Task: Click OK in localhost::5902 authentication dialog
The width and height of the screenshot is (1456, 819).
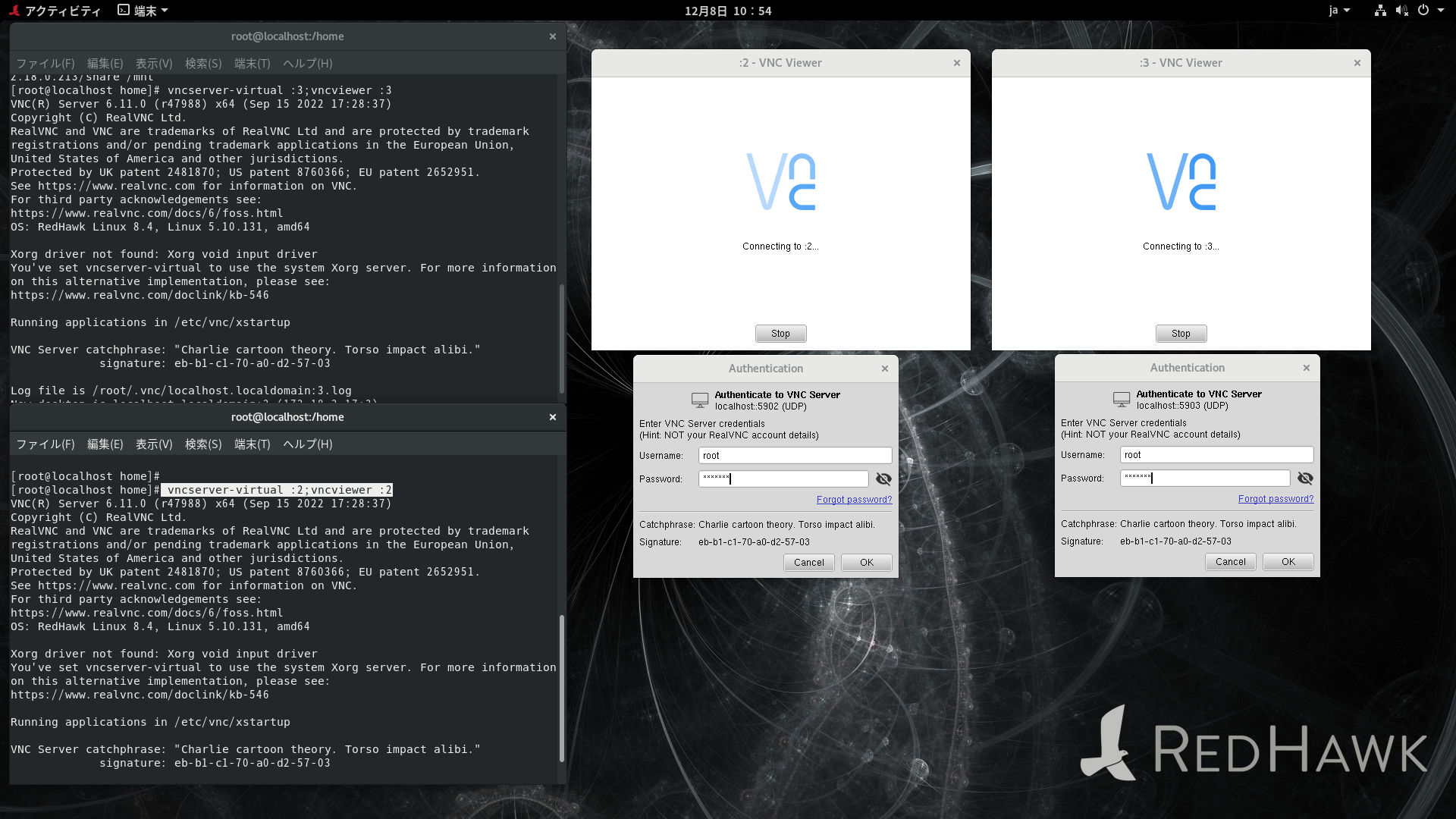Action: [x=867, y=563]
